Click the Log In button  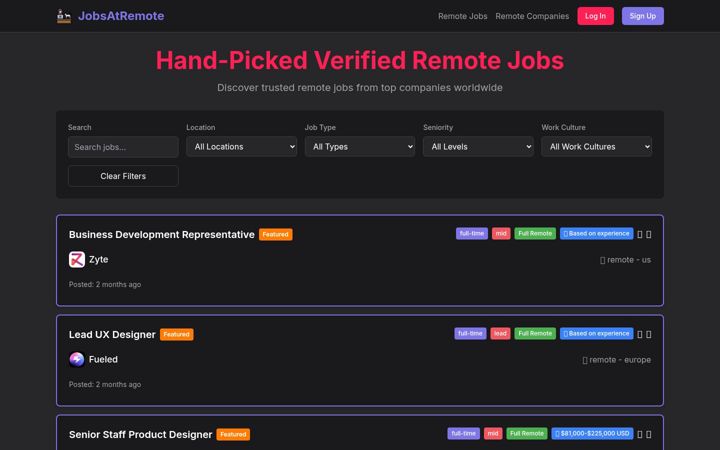[x=596, y=16]
